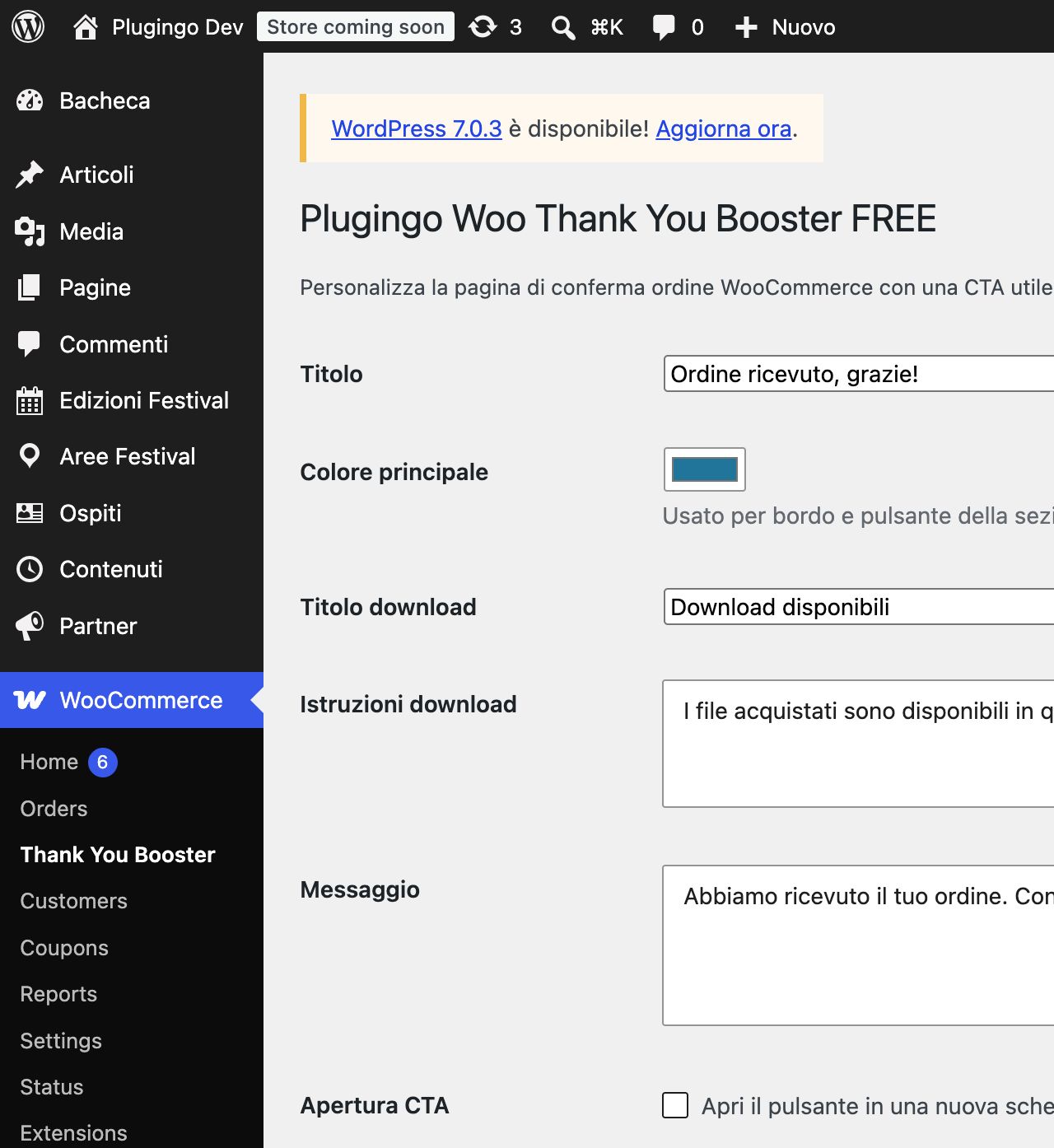Viewport: 1054px width, 1148px height.
Task: Click the ⌘K search shortcut label
Action: coord(607,28)
